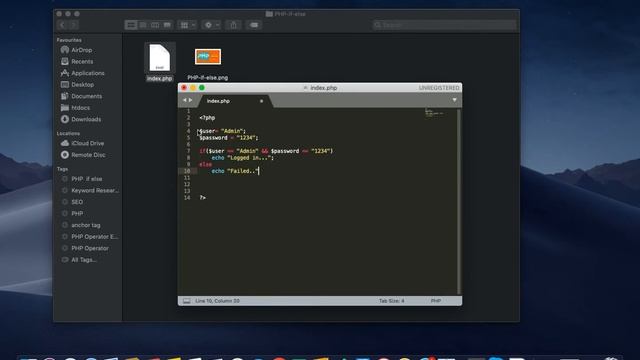640x360 pixels.
Task: Click the Tags section header
Action: (x=62, y=169)
